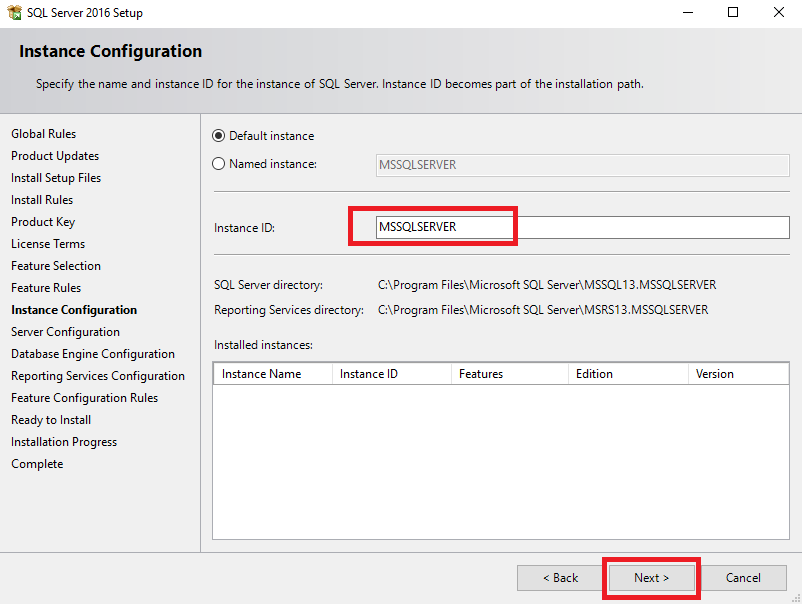Click the Next button
The width and height of the screenshot is (802, 604).
pyautogui.click(x=651, y=578)
